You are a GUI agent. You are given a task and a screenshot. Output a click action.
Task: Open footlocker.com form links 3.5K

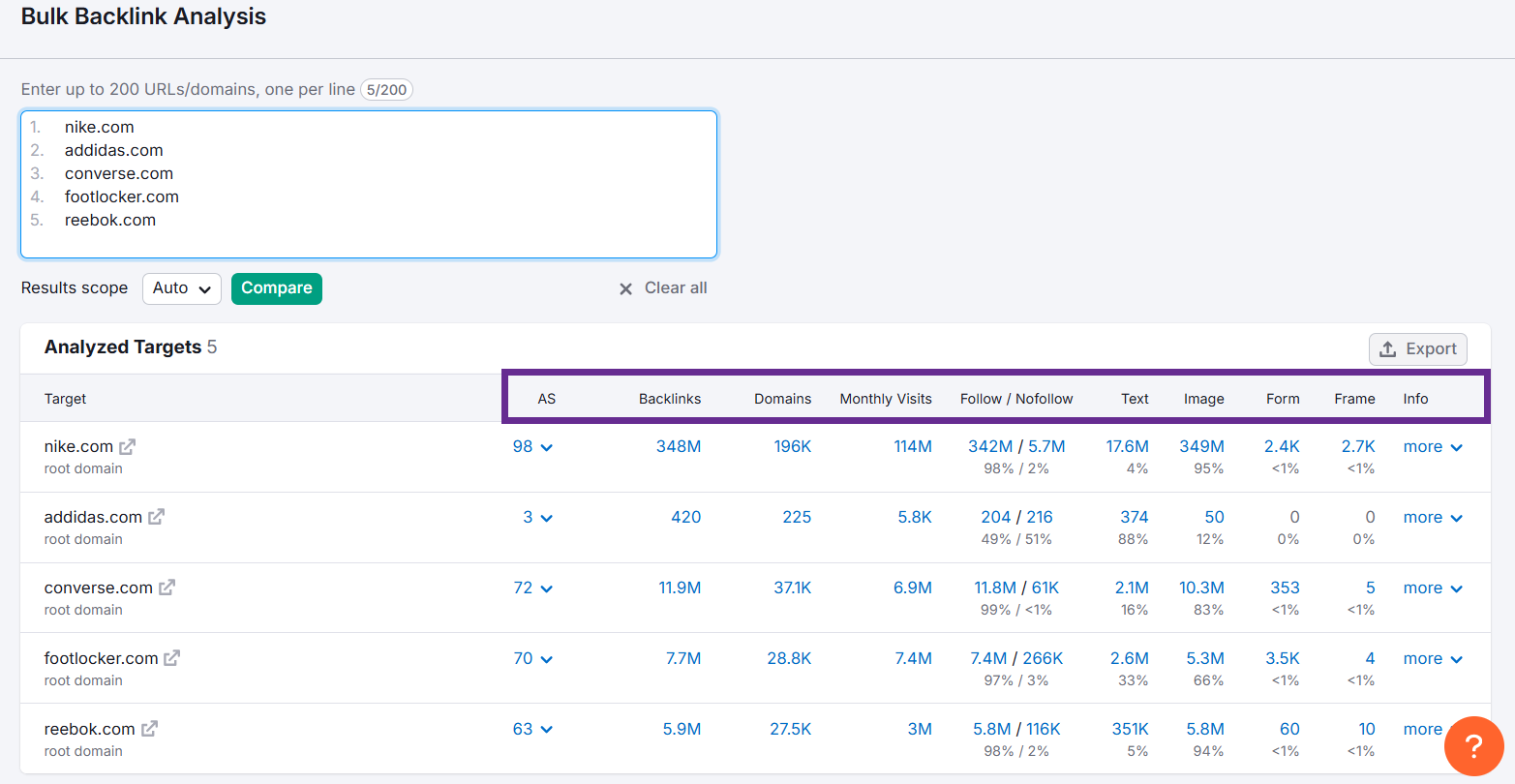tap(1283, 658)
